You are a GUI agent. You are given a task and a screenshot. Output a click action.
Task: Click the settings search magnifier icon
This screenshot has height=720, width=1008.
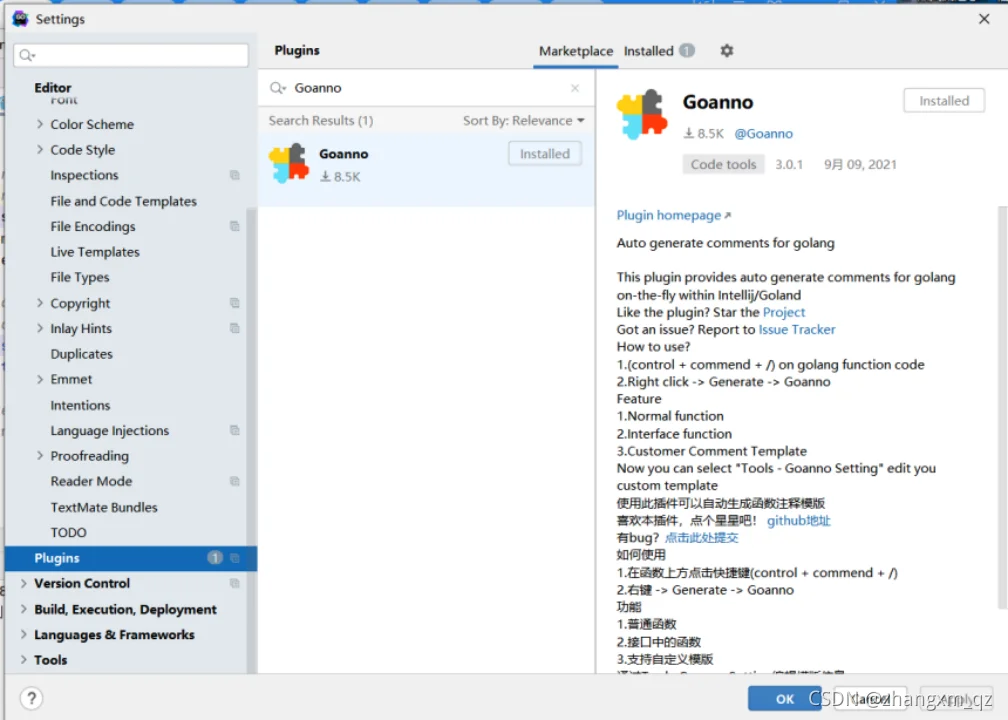point(26,55)
